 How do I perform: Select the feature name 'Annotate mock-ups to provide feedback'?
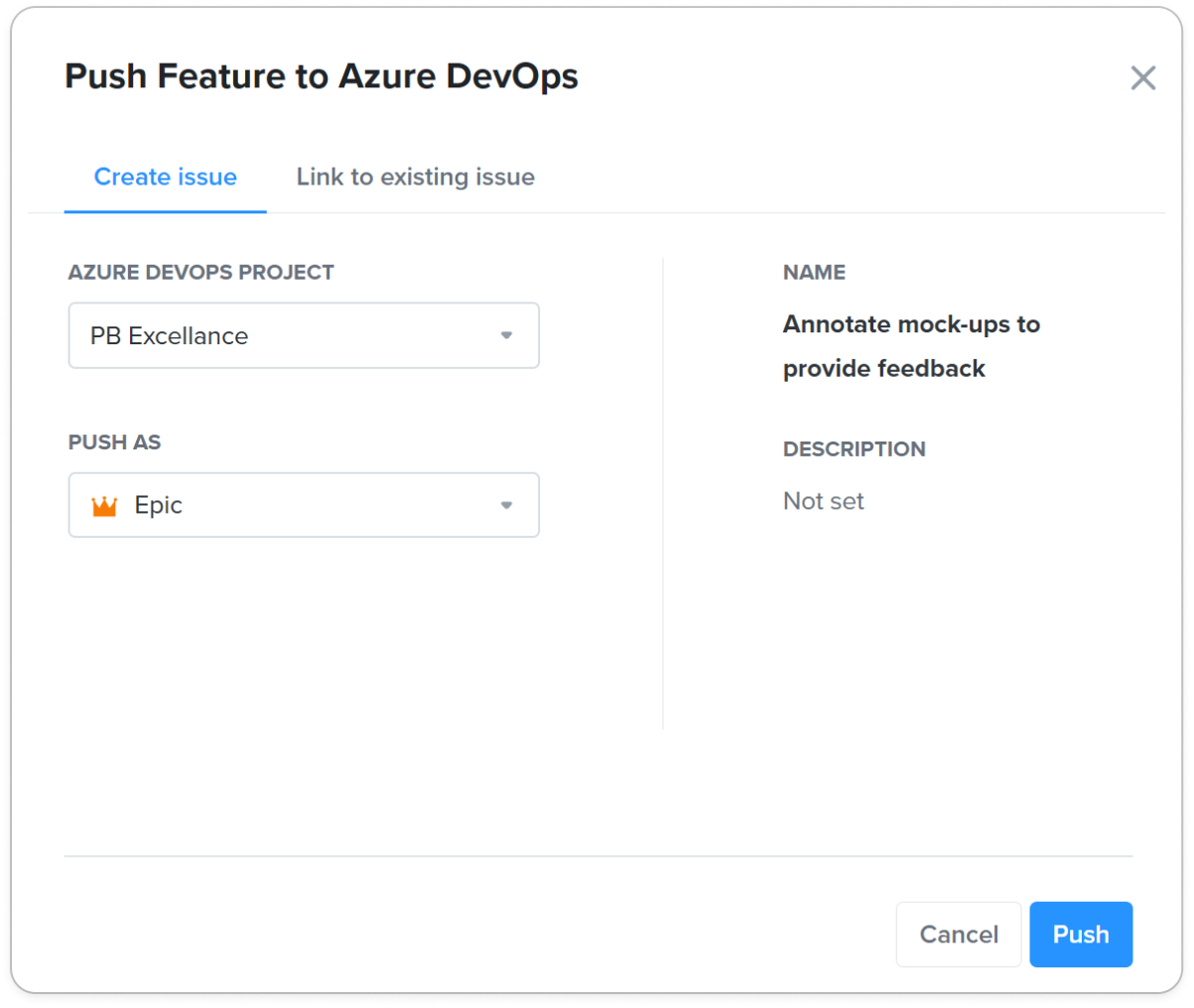[x=911, y=346]
